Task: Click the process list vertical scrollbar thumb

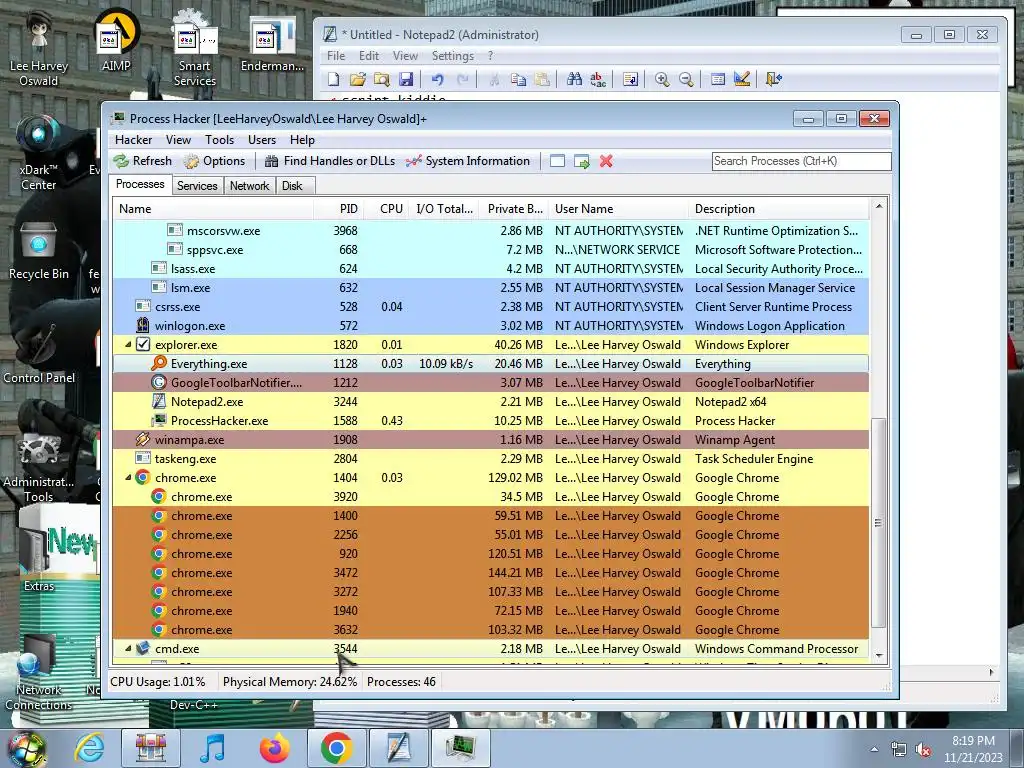Action: pyautogui.click(x=878, y=522)
